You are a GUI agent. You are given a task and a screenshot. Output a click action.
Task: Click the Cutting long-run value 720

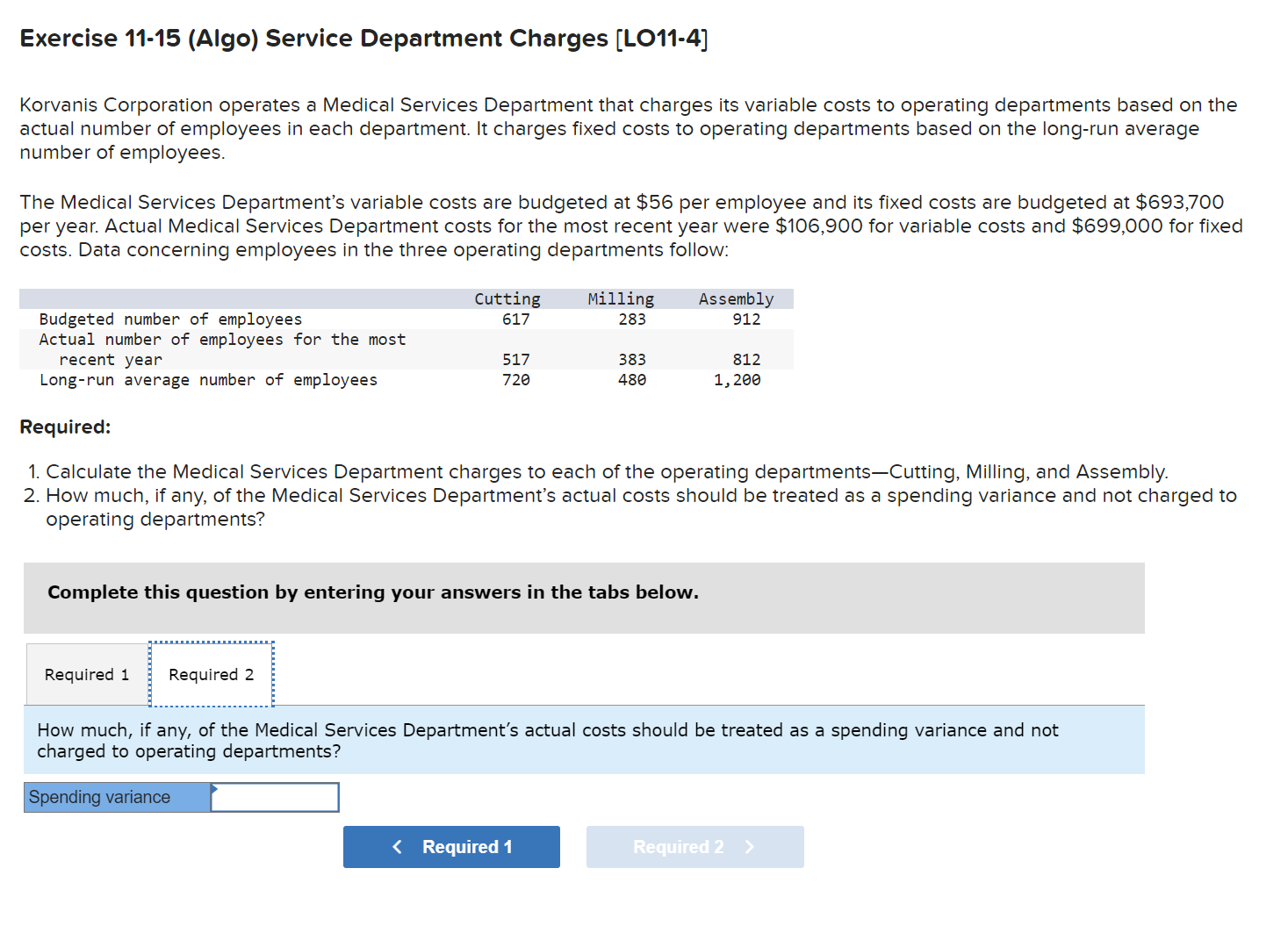click(x=516, y=380)
